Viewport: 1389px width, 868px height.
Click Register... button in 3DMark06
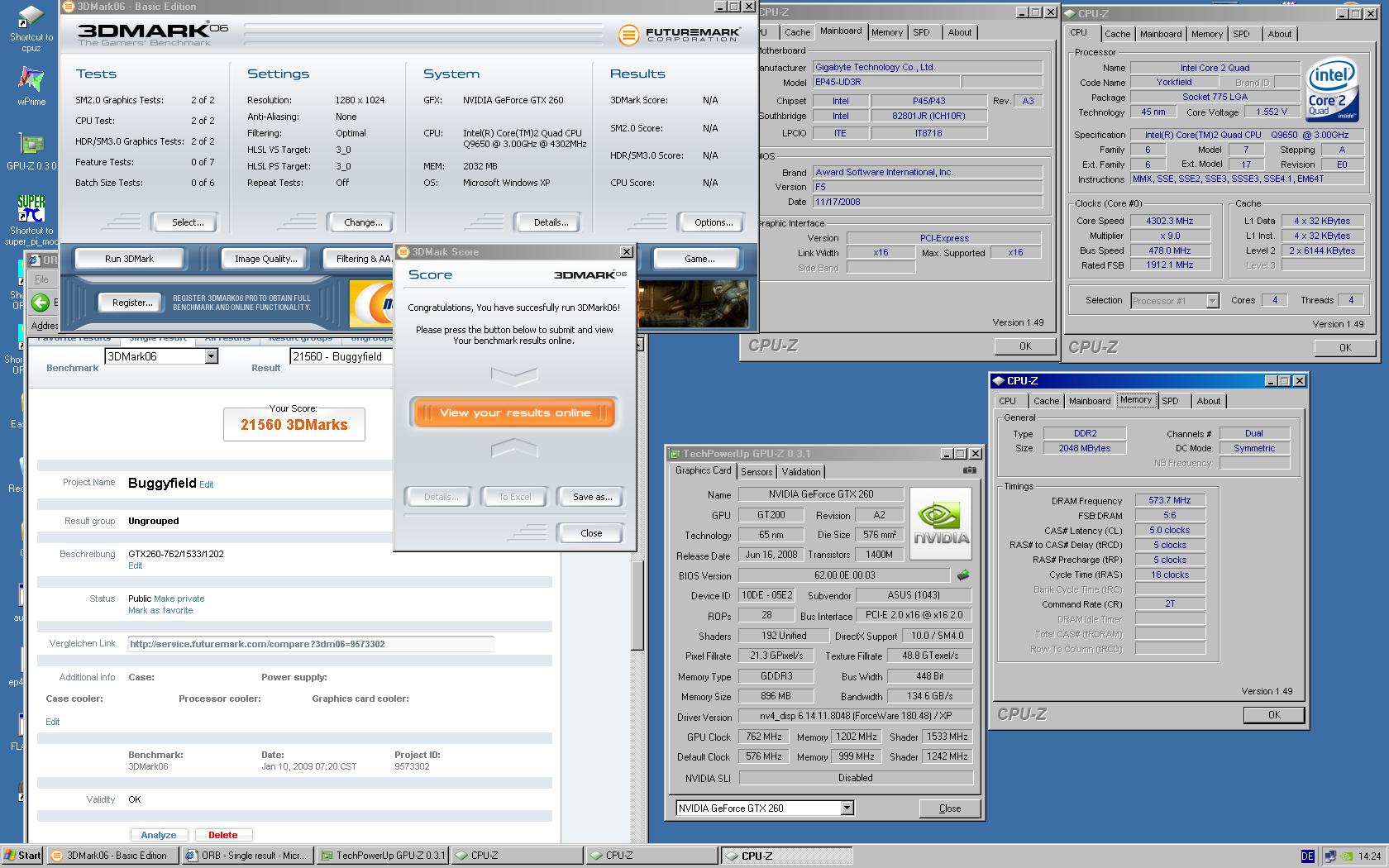coord(132,303)
